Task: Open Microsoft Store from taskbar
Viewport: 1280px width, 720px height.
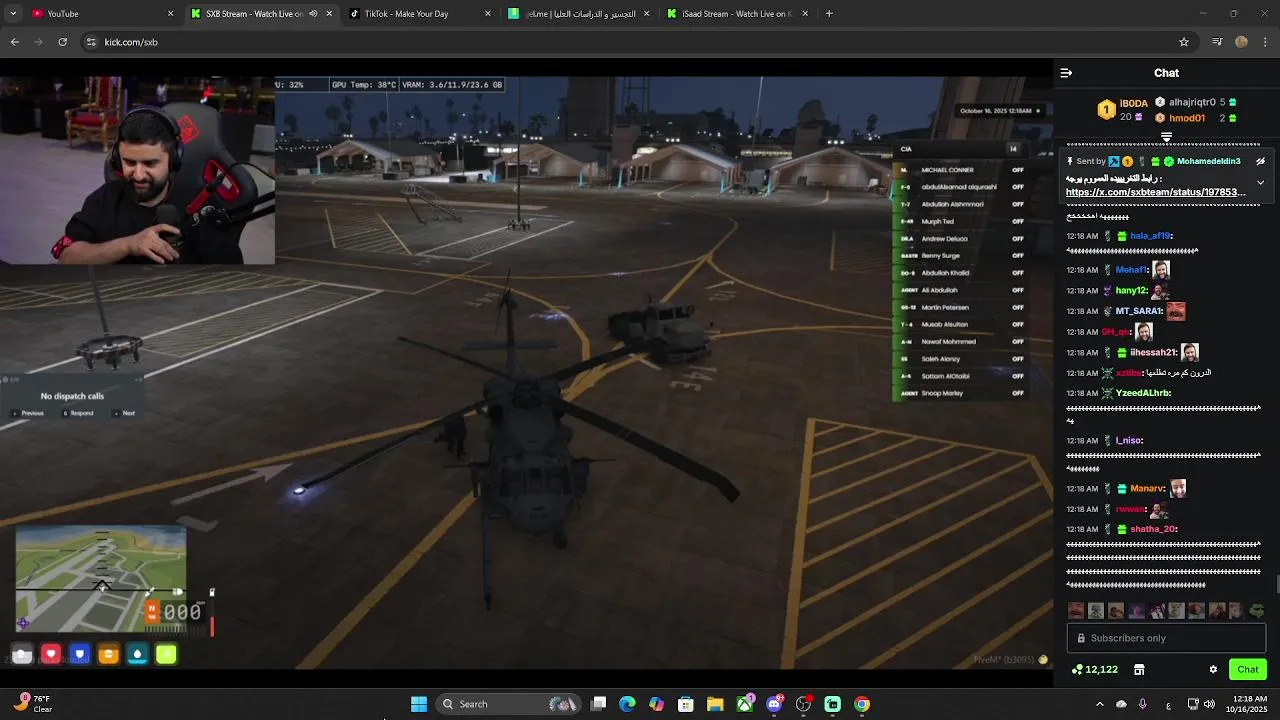Action: coord(686,704)
